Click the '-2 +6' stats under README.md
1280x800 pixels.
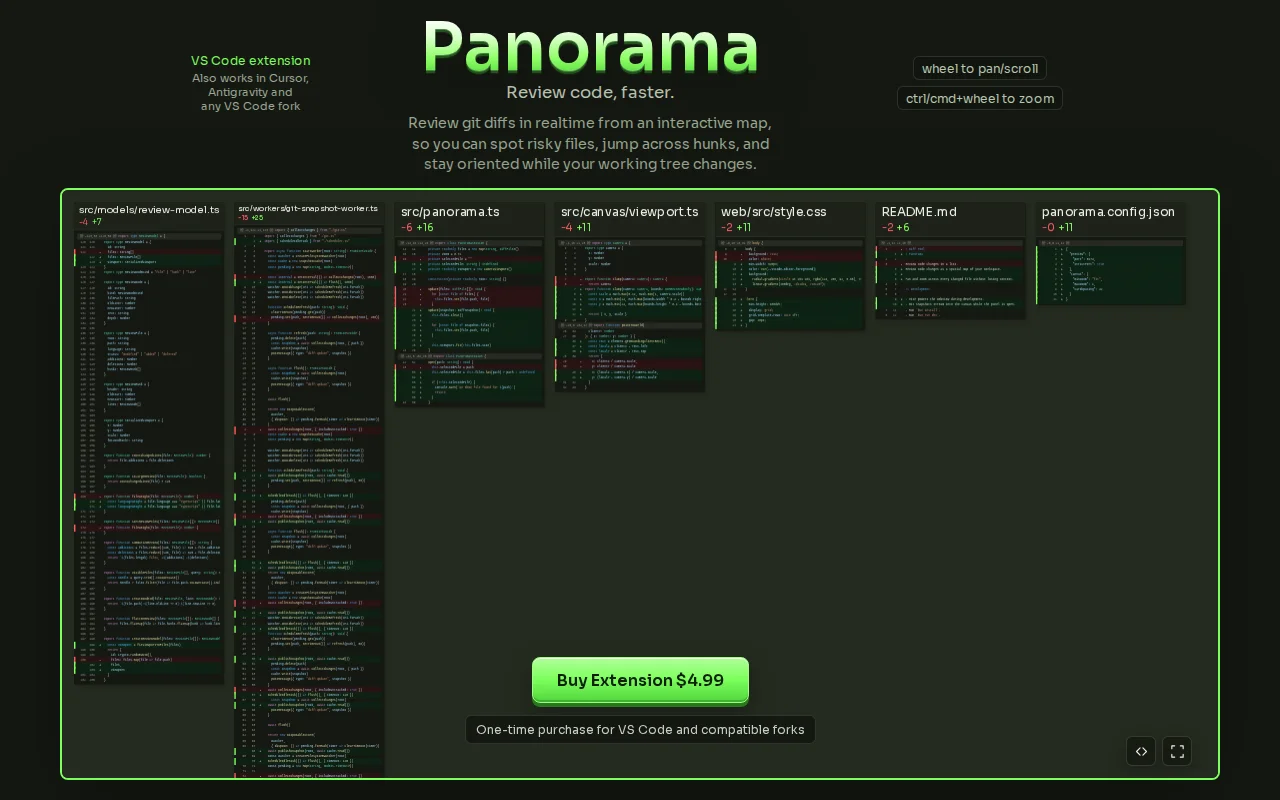click(896, 228)
